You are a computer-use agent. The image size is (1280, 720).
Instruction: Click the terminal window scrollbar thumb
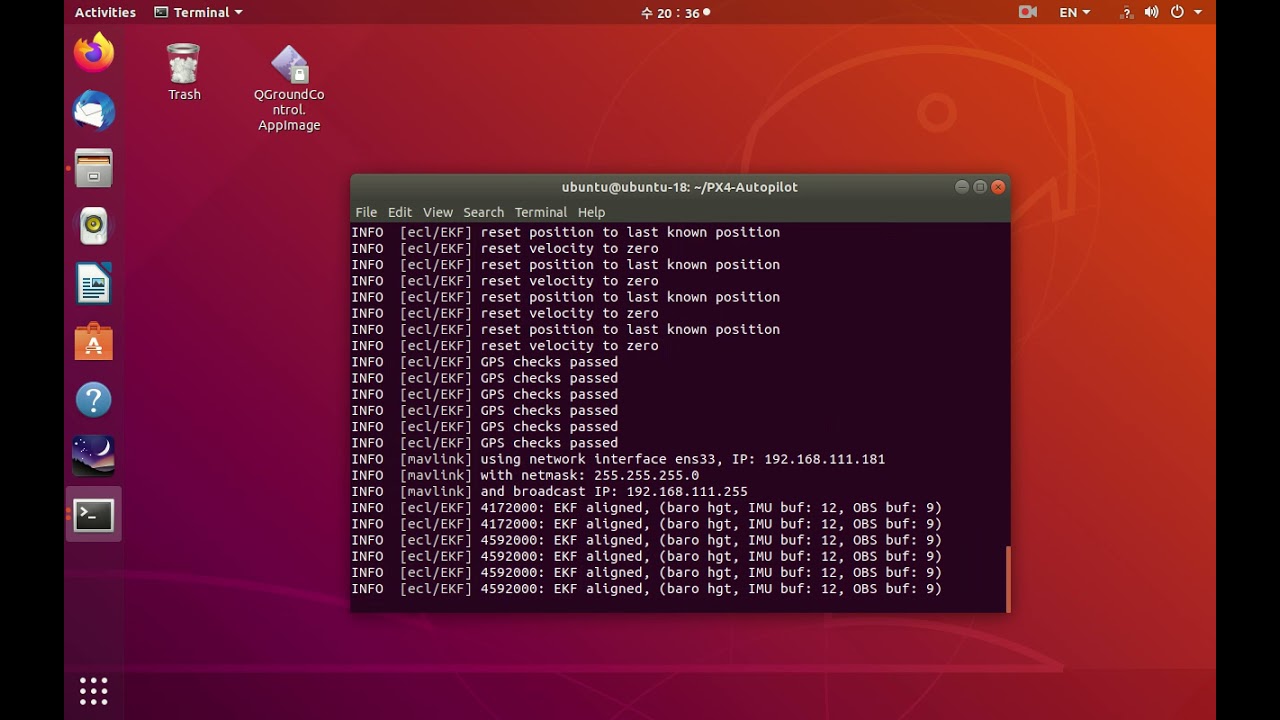coord(1007,579)
